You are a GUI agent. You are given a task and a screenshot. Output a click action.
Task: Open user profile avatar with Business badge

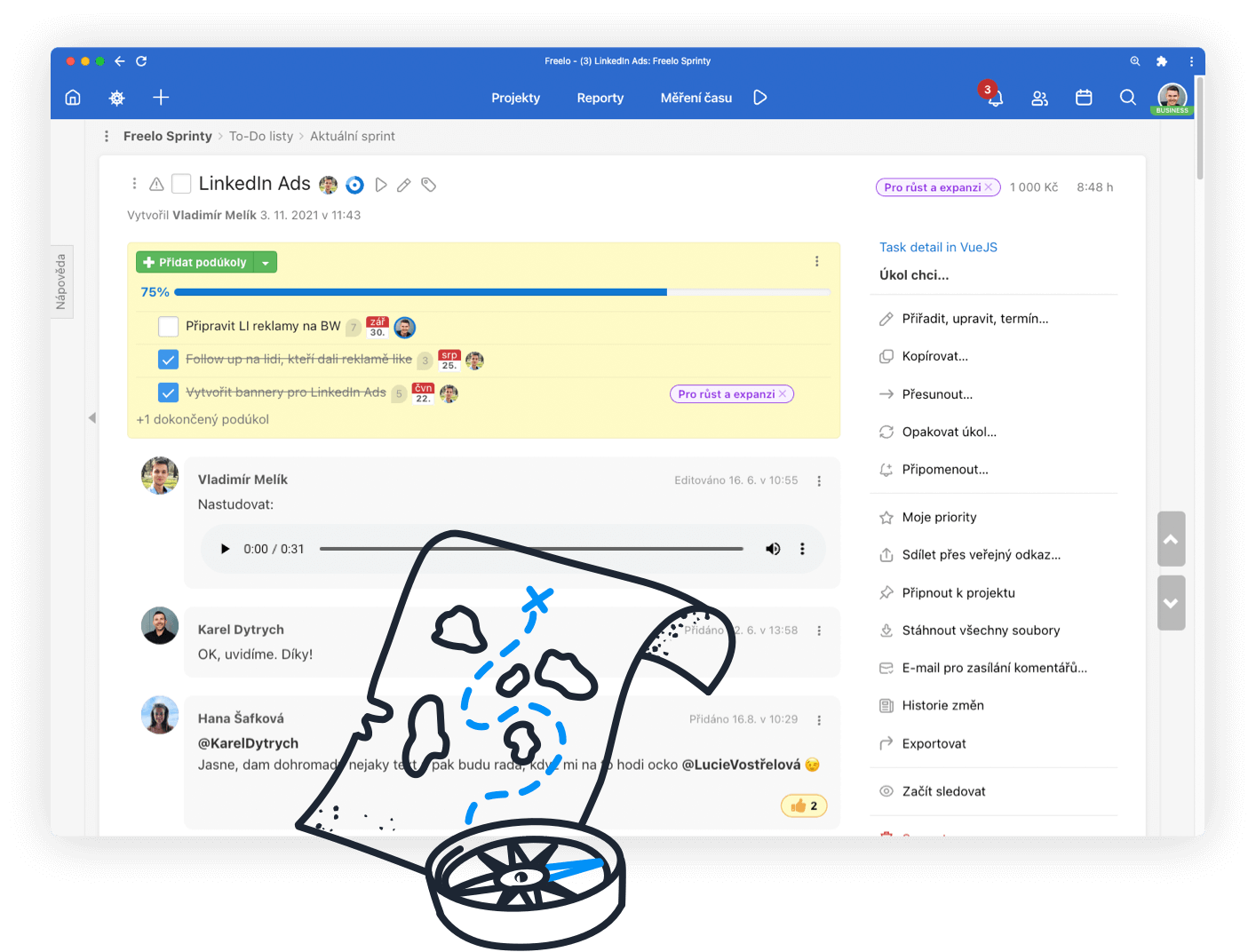coord(1173,99)
